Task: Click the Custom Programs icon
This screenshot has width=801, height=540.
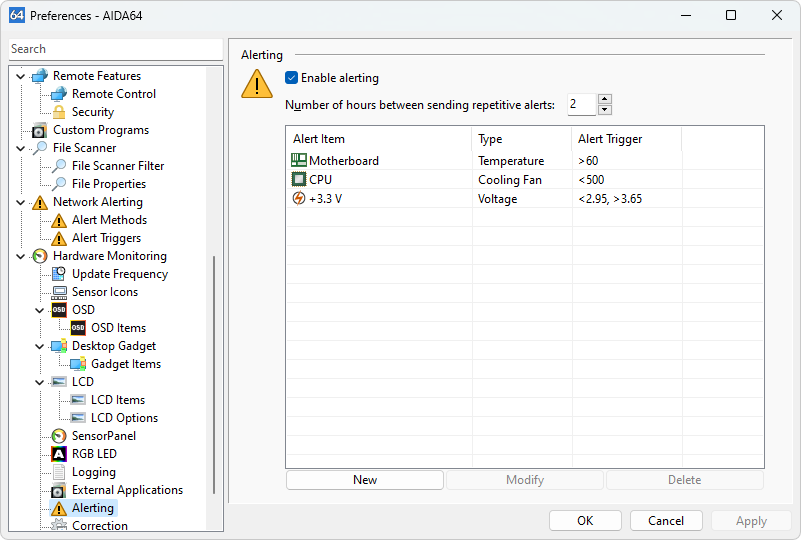Action: coord(40,130)
